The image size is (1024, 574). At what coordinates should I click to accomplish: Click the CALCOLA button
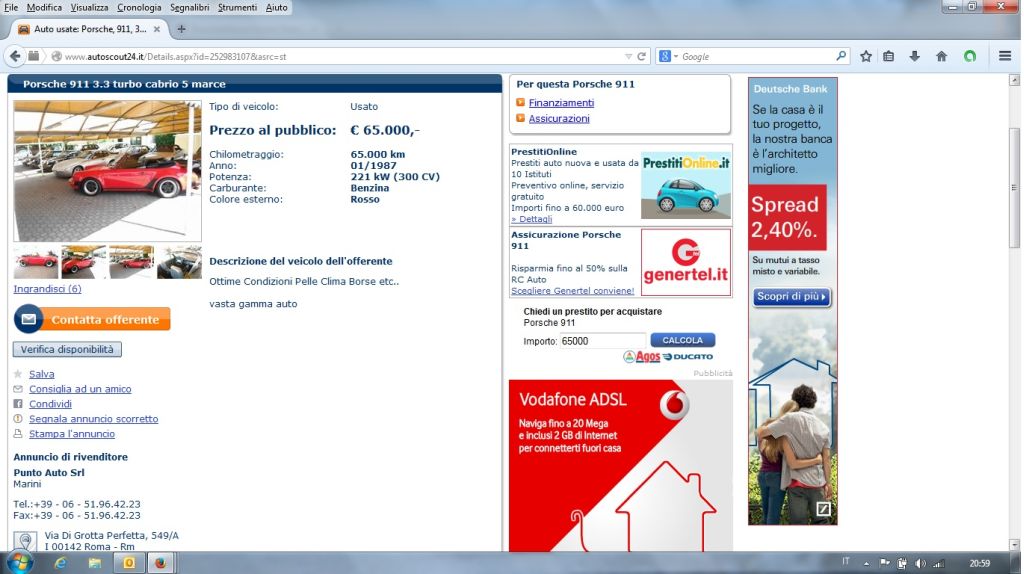coord(682,340)
